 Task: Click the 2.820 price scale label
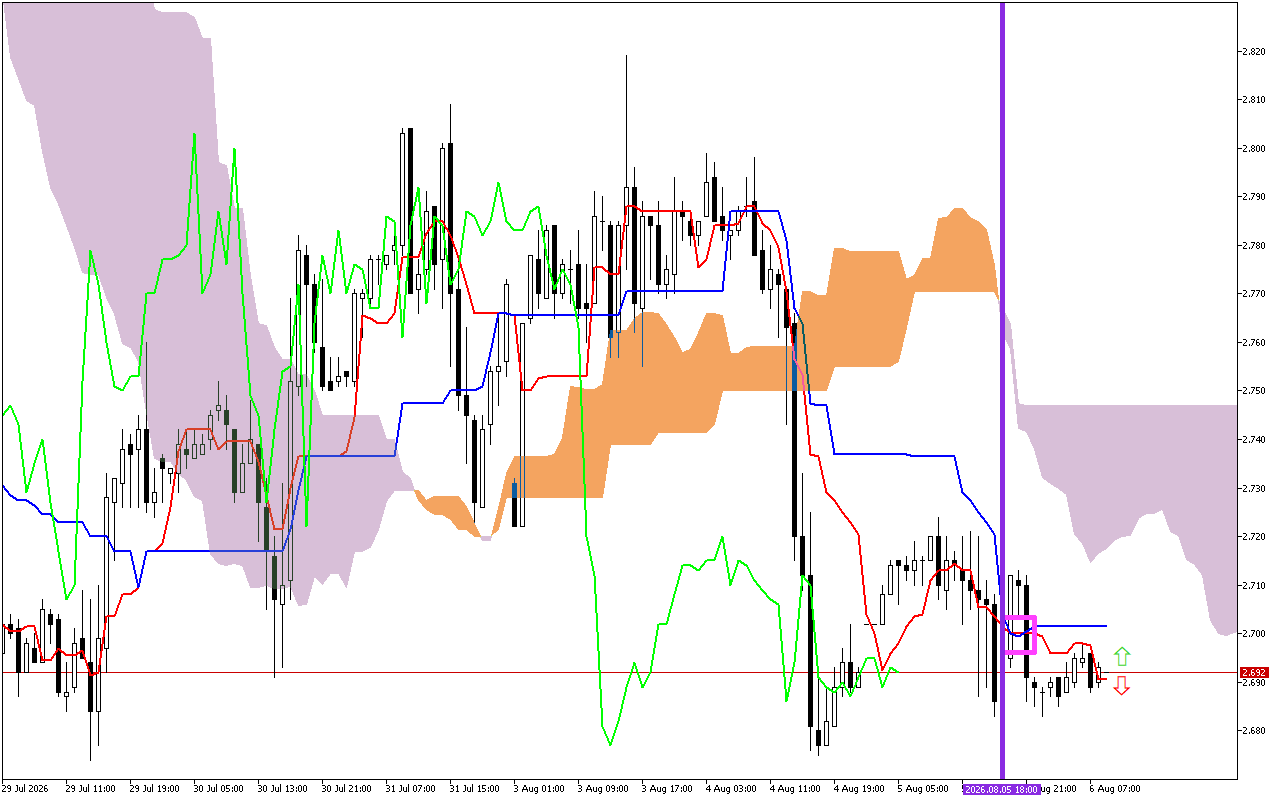(x=1254, y=51)
